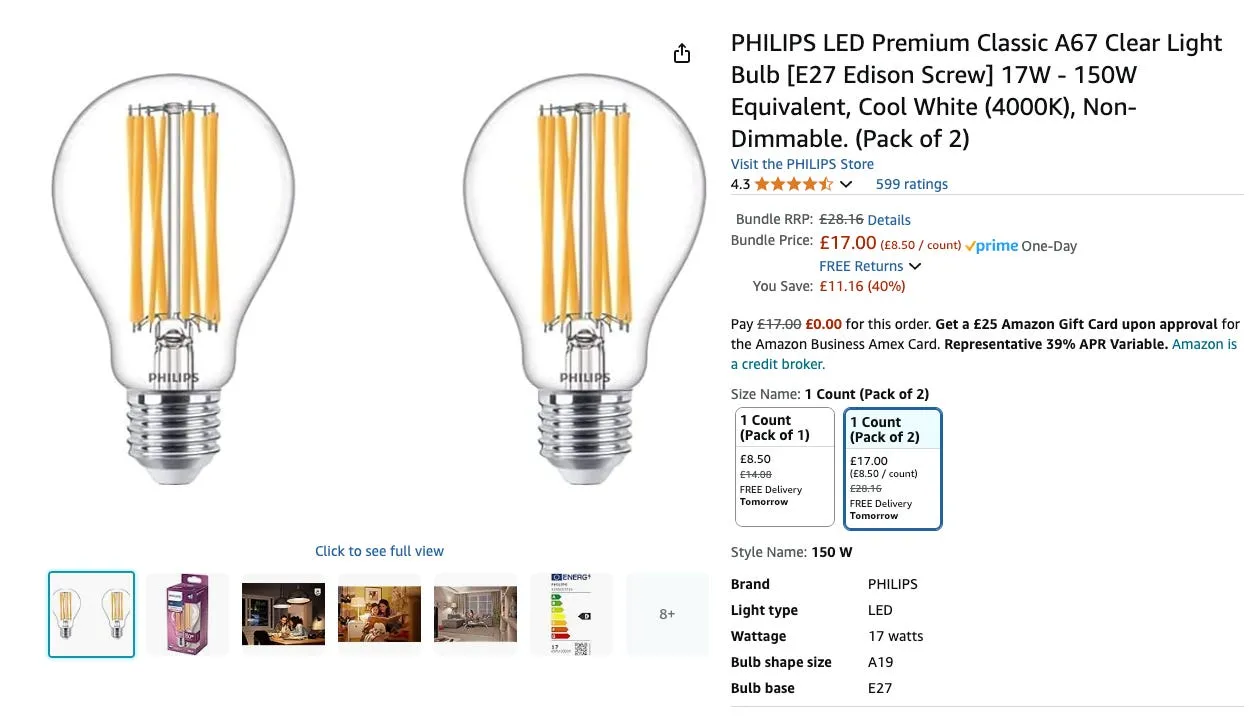Select the energy rating label thumbnail
1260x720 pixels.
click(571, 614)
